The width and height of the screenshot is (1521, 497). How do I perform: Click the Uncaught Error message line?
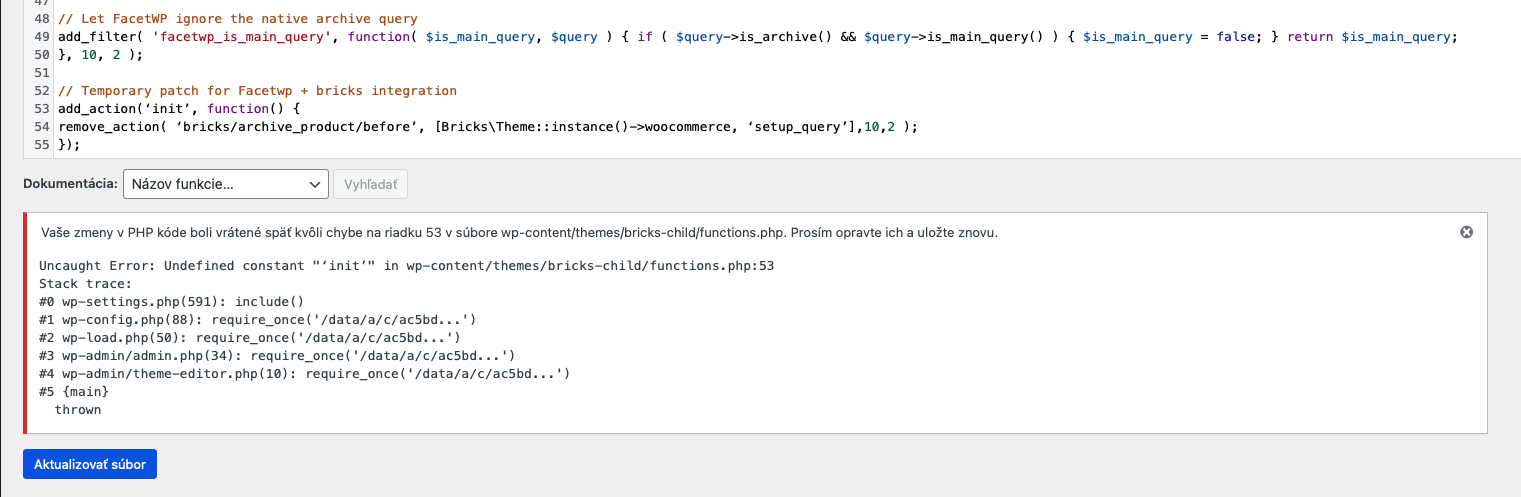[x=407, y=266]
